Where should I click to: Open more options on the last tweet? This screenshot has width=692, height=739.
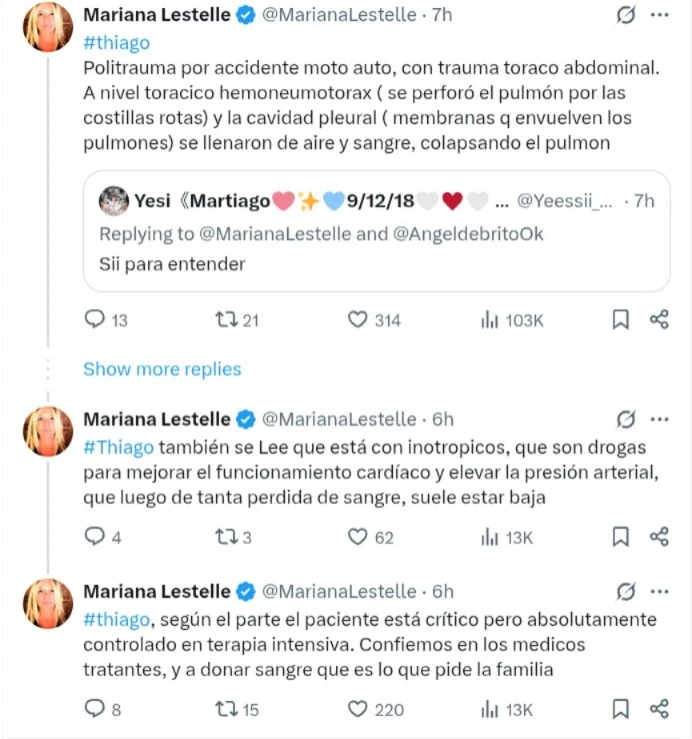[659, 591]
